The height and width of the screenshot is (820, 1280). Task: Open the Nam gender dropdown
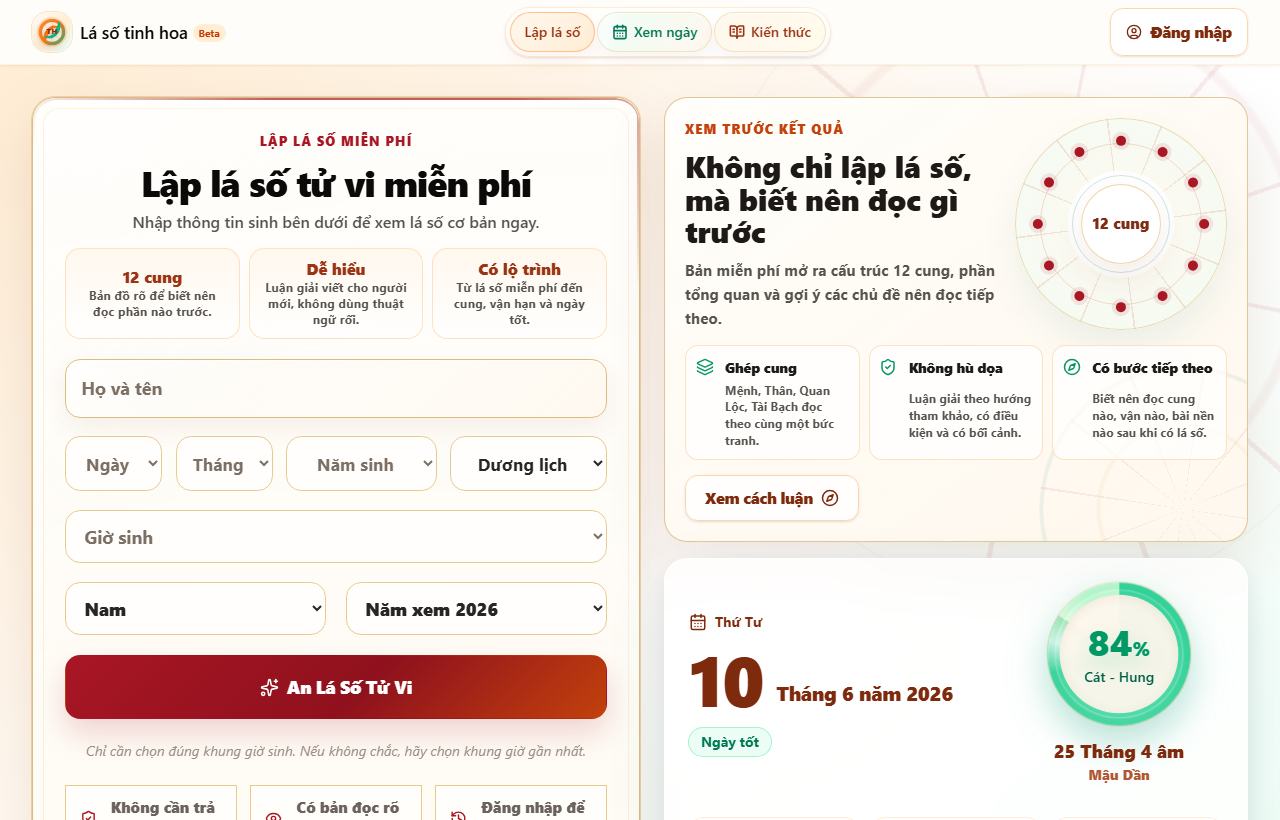tap(196, 609)
